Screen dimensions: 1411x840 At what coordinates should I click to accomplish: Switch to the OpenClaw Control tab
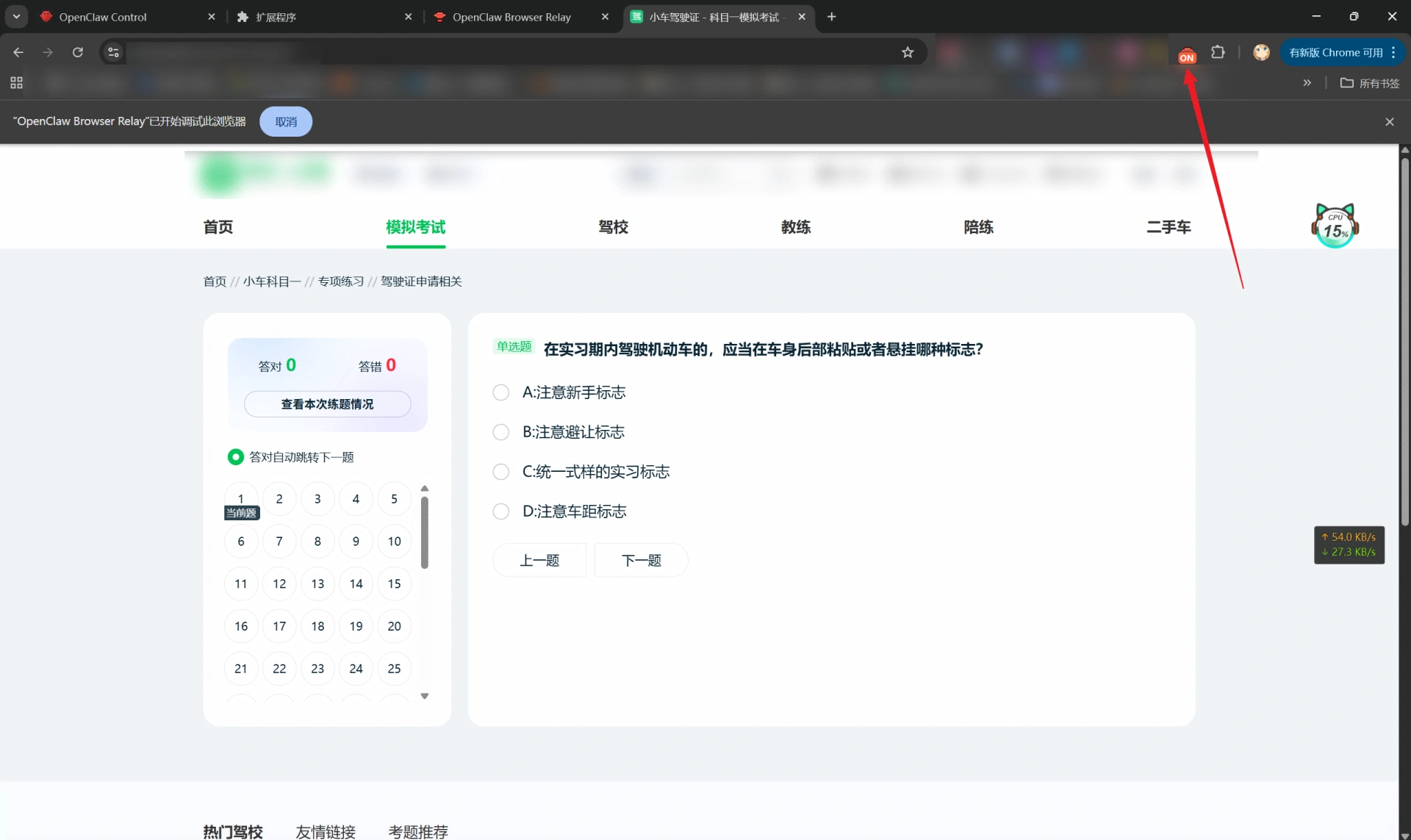tap(103, 17)
